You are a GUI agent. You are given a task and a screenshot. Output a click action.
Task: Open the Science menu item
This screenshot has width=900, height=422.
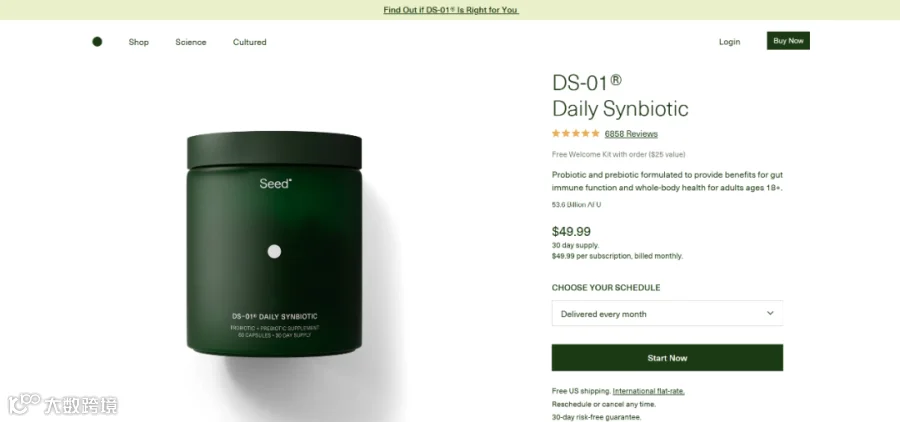point(191,42)
